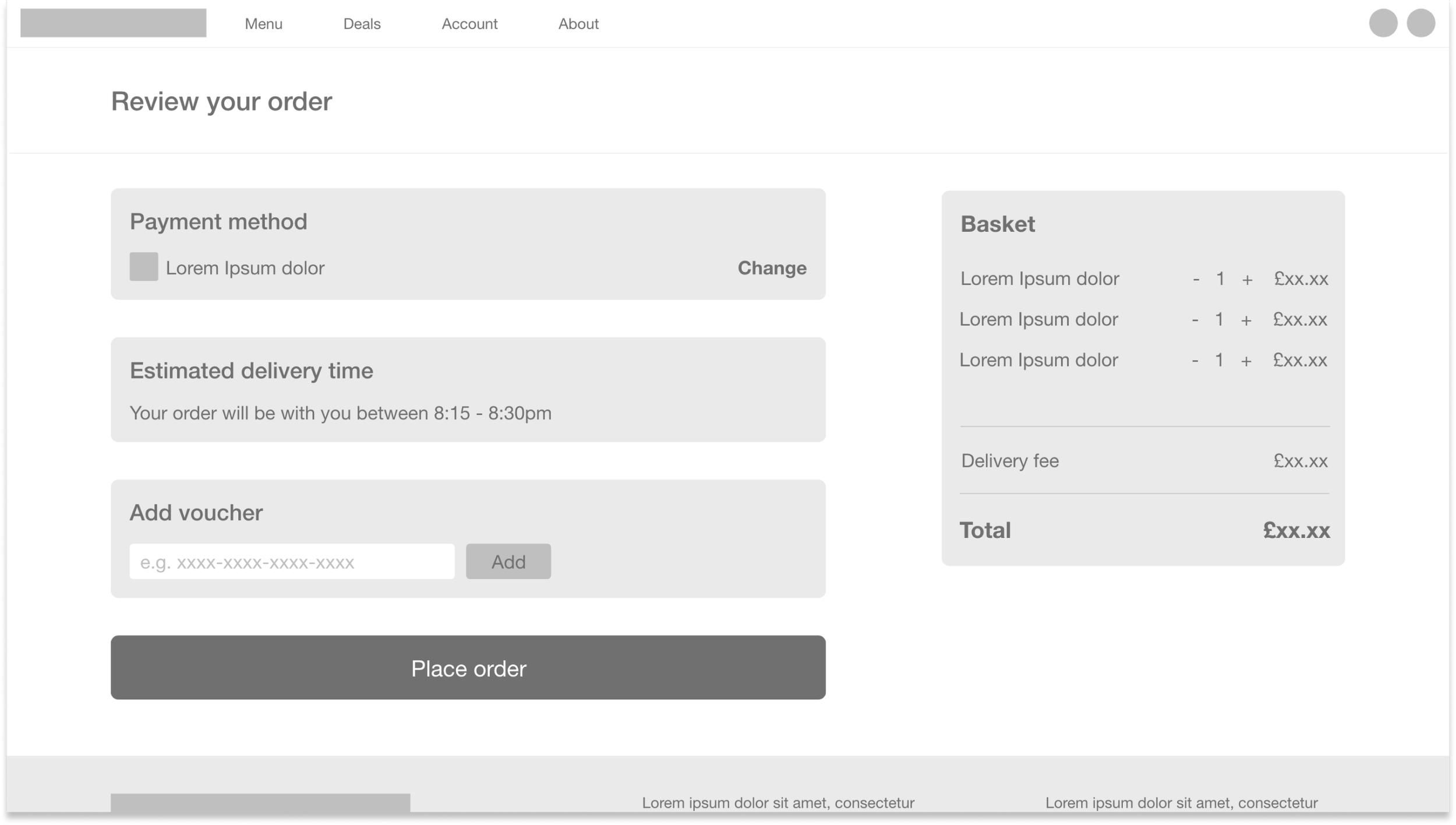
Task: Navigate to the About page
Action: click(x=578, y=24)
